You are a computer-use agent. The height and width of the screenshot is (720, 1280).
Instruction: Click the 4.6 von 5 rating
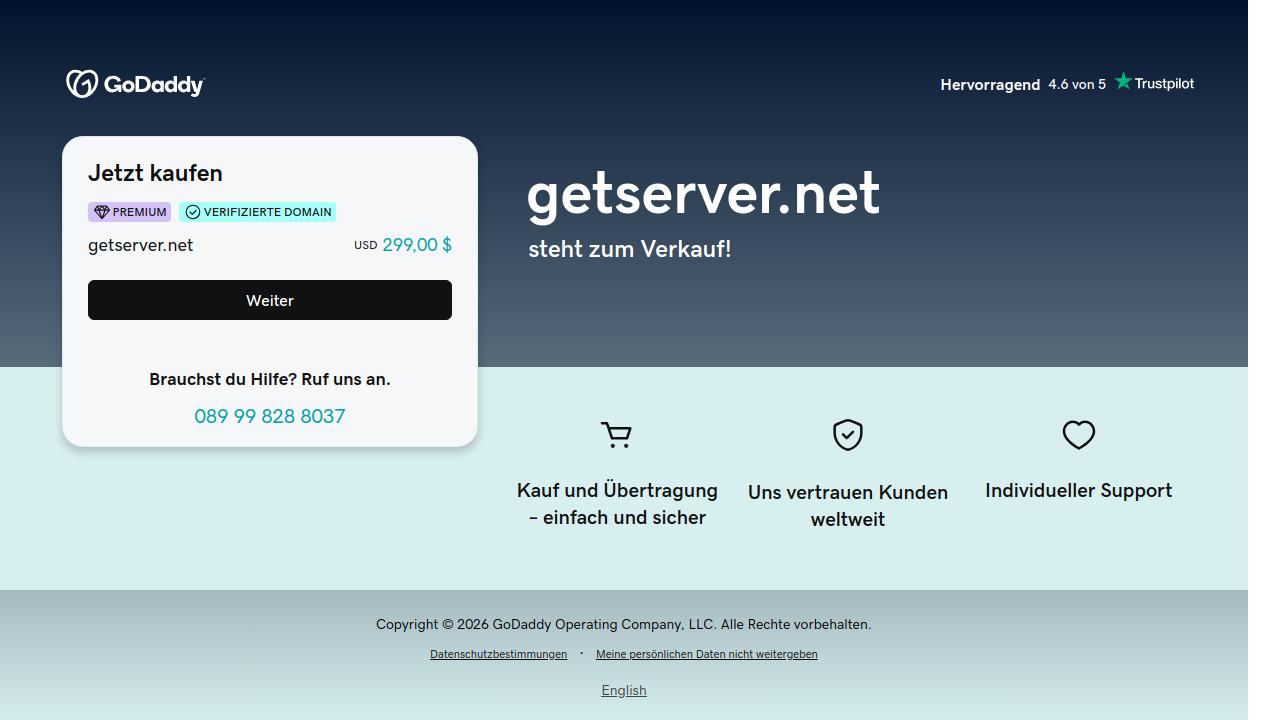point(1077,84)
